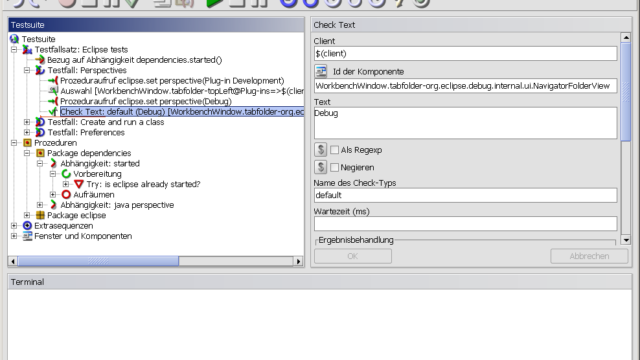Viewport: 640px width, 360px height.
Task: Expand the 'Fenster und Komponenten' node
Action: (14, 236)
